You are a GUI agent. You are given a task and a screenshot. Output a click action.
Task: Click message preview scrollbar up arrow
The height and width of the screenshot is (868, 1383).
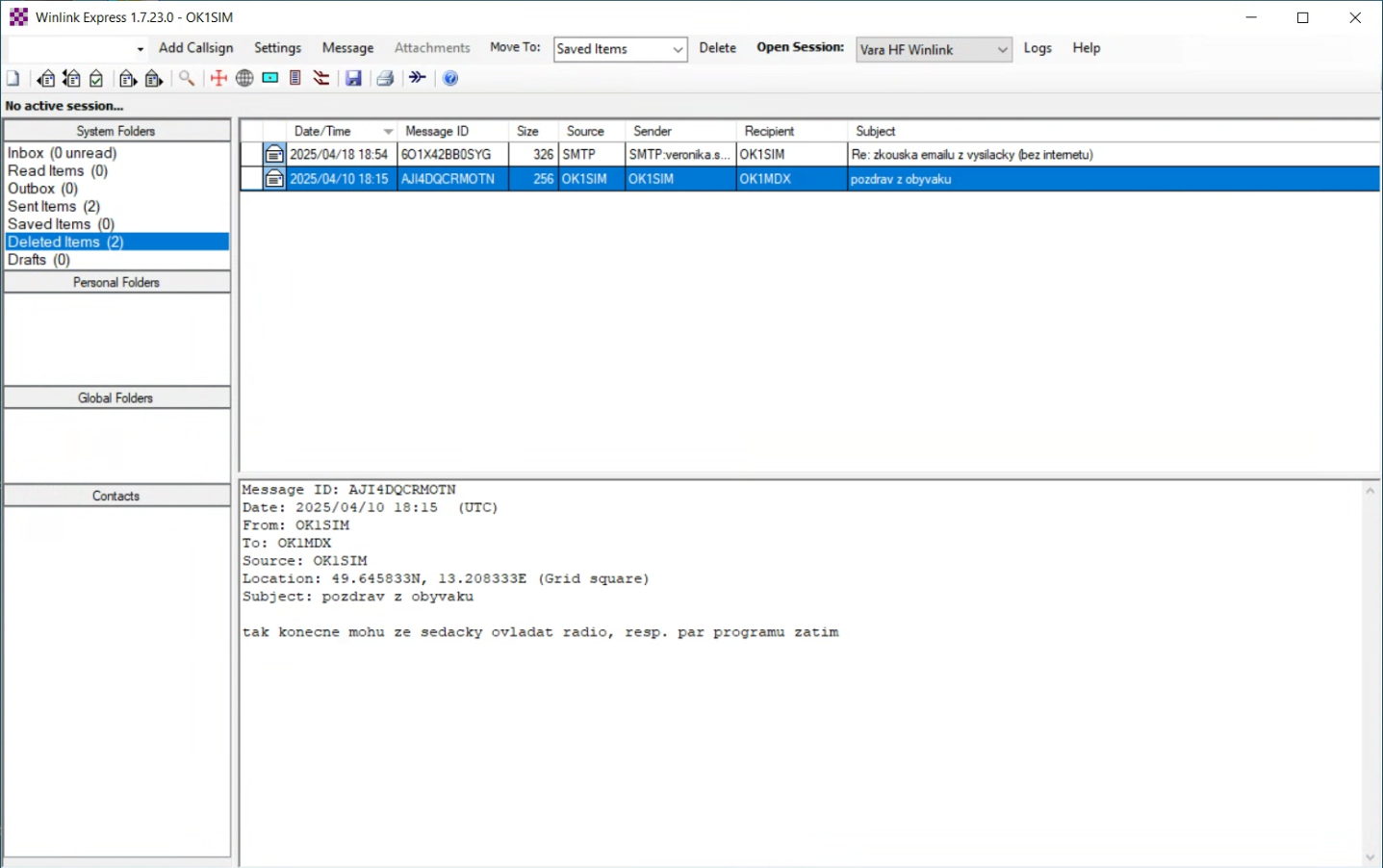tap(1370, 491)
